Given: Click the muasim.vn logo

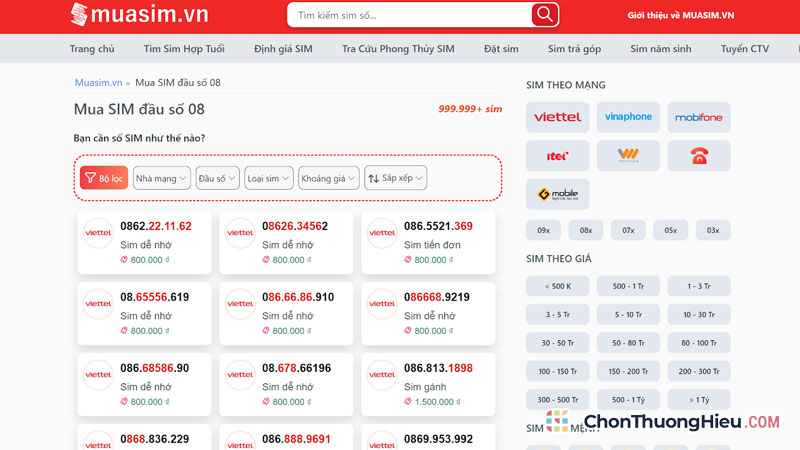Looking at the screenshot, I should [x=139, y=14].
